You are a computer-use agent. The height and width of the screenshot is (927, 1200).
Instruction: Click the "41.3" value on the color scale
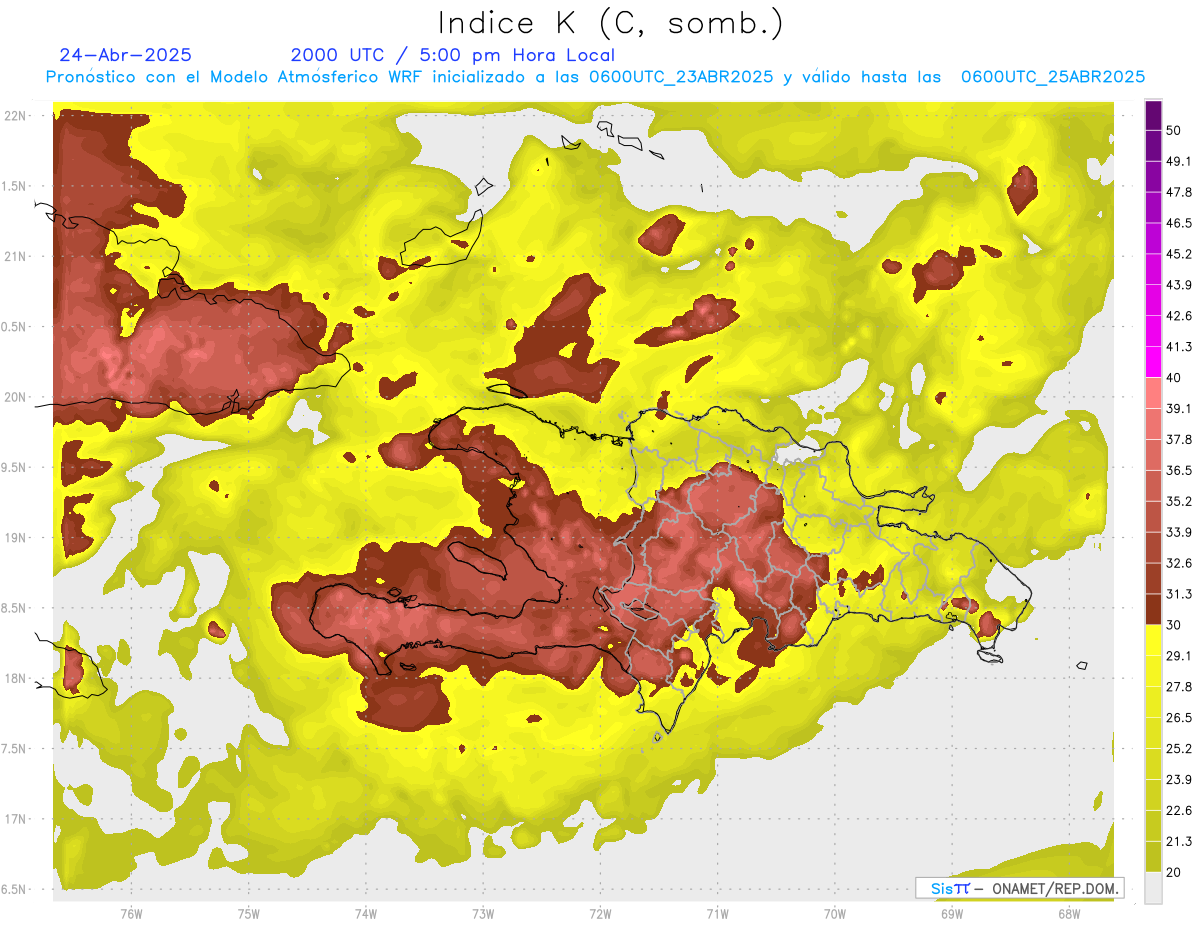point(1179,347)
